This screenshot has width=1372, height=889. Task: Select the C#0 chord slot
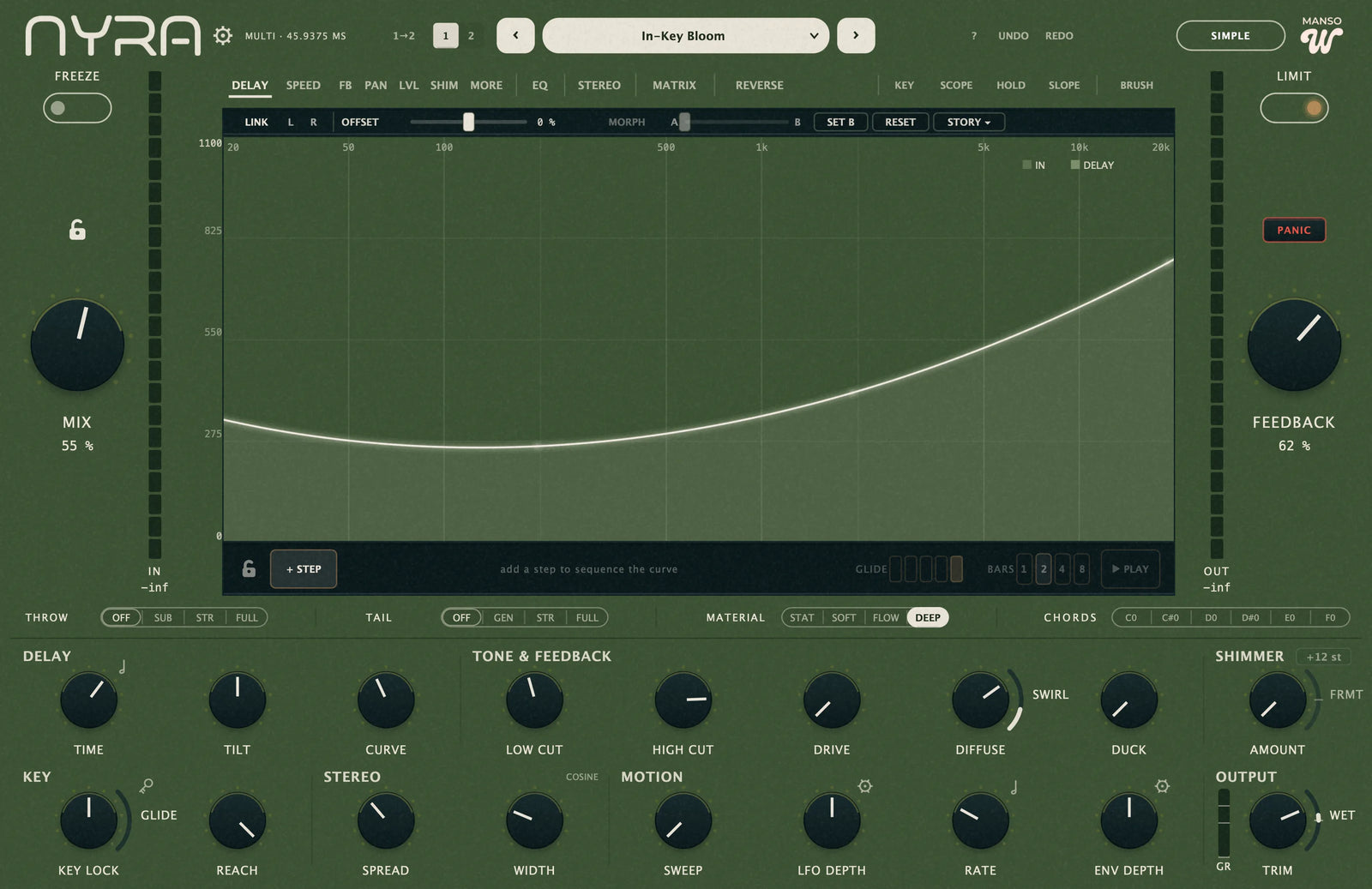(x=1170, y=617)
